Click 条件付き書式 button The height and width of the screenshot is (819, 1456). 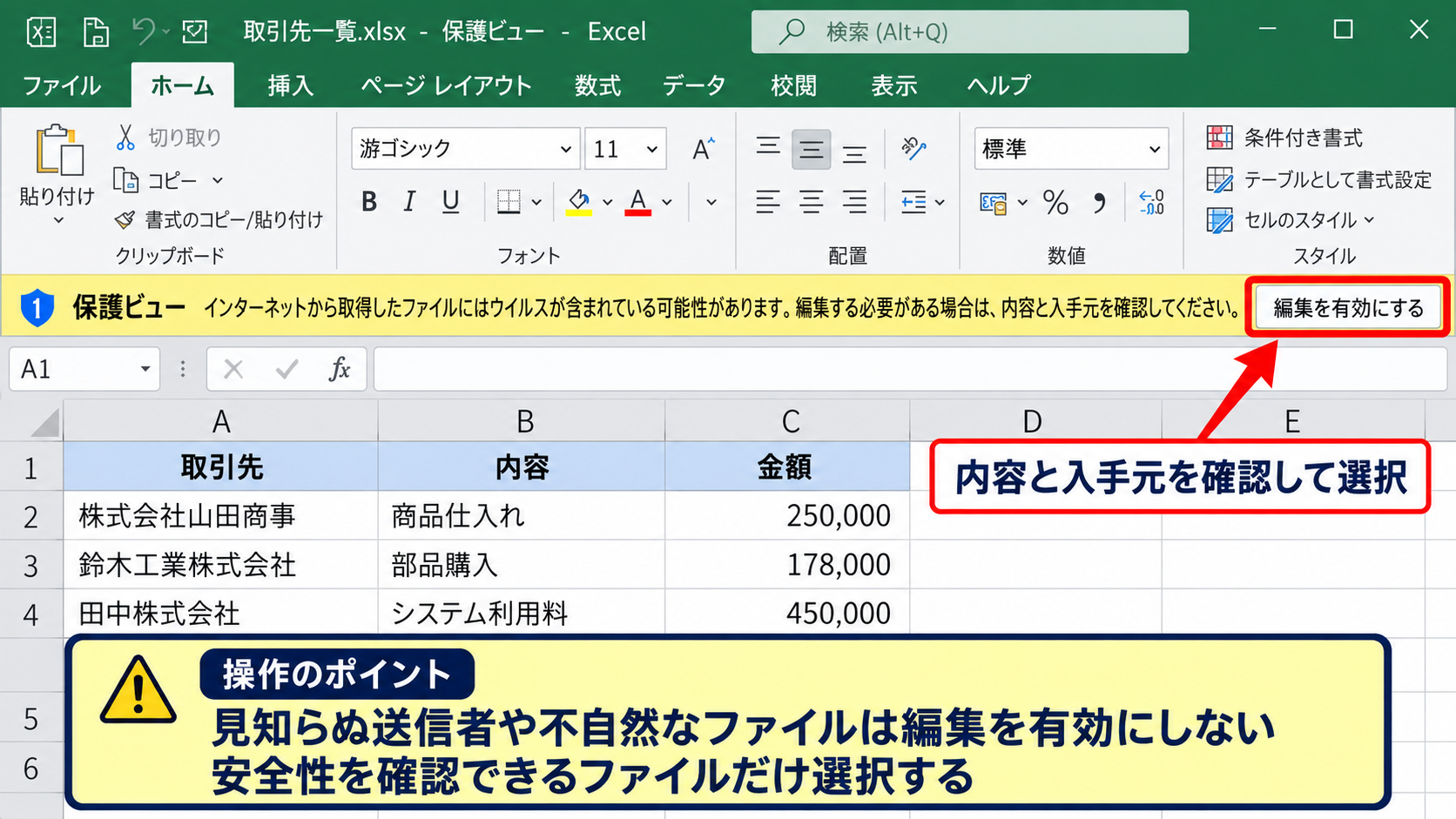point(1285,138)
